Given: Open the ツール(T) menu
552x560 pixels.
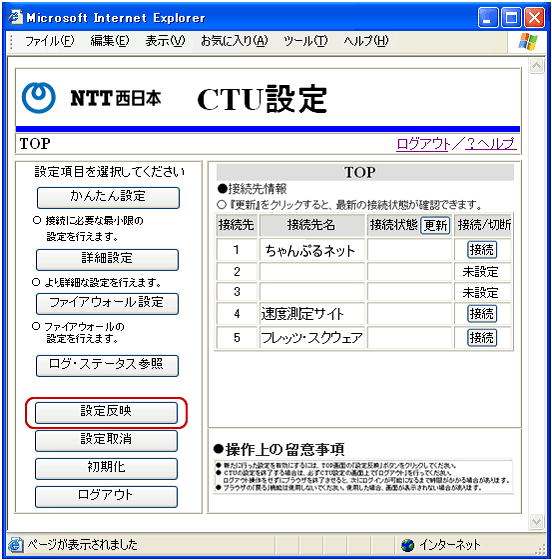Looking at the screenshot, I should (305, 41).
